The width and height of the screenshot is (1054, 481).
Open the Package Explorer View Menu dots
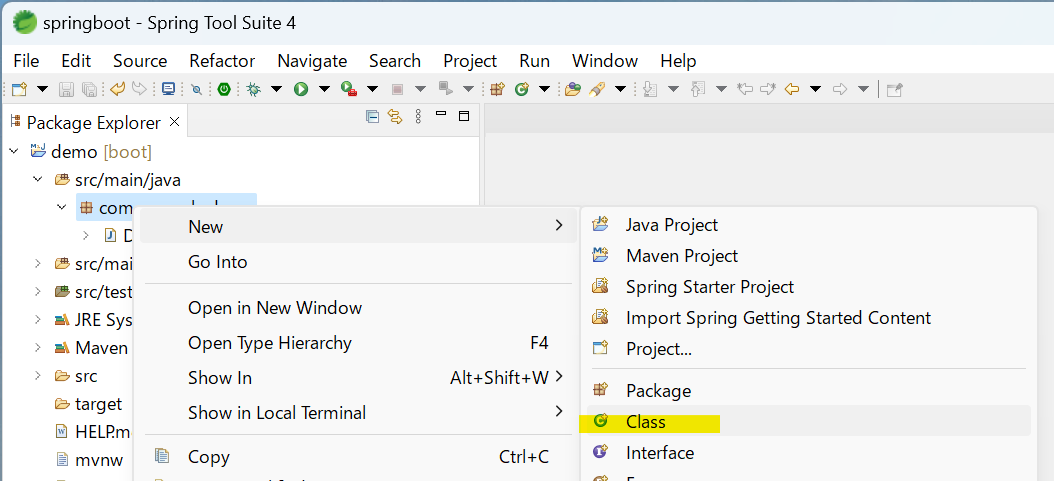[x=418, y=116]
